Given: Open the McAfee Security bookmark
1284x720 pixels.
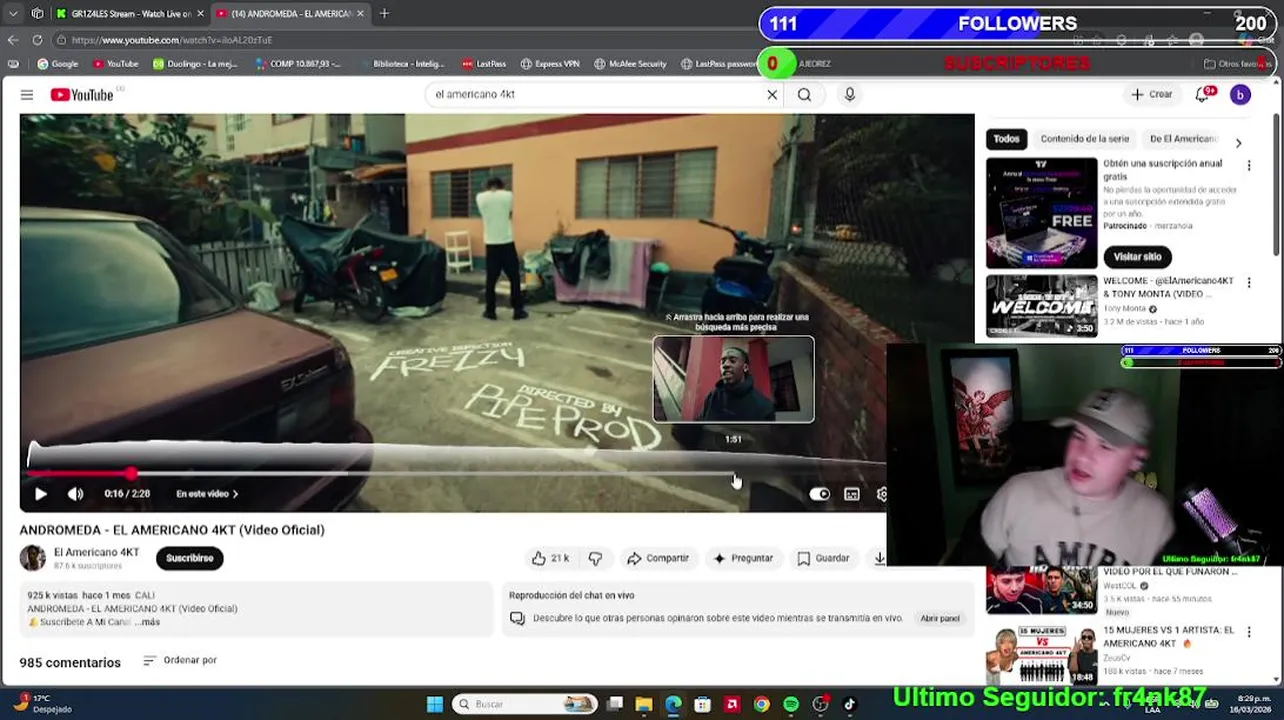Looking at the screenshot, I should tap(630, 64).
